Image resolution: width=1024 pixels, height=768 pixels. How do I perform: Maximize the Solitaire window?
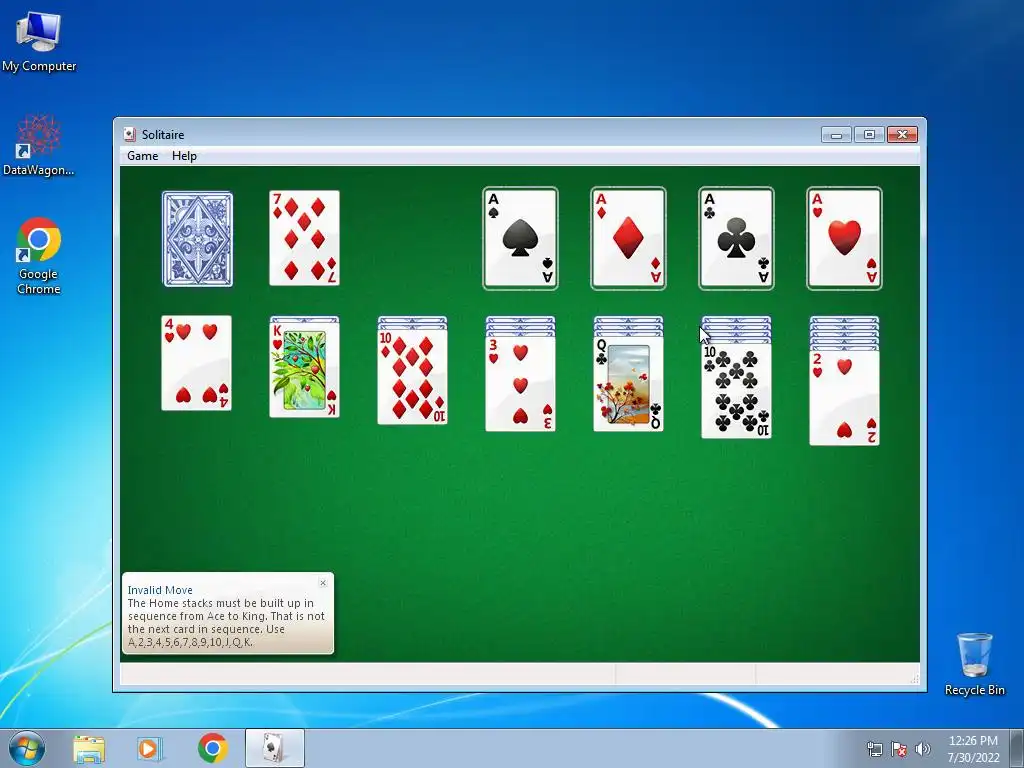[869, 135]
